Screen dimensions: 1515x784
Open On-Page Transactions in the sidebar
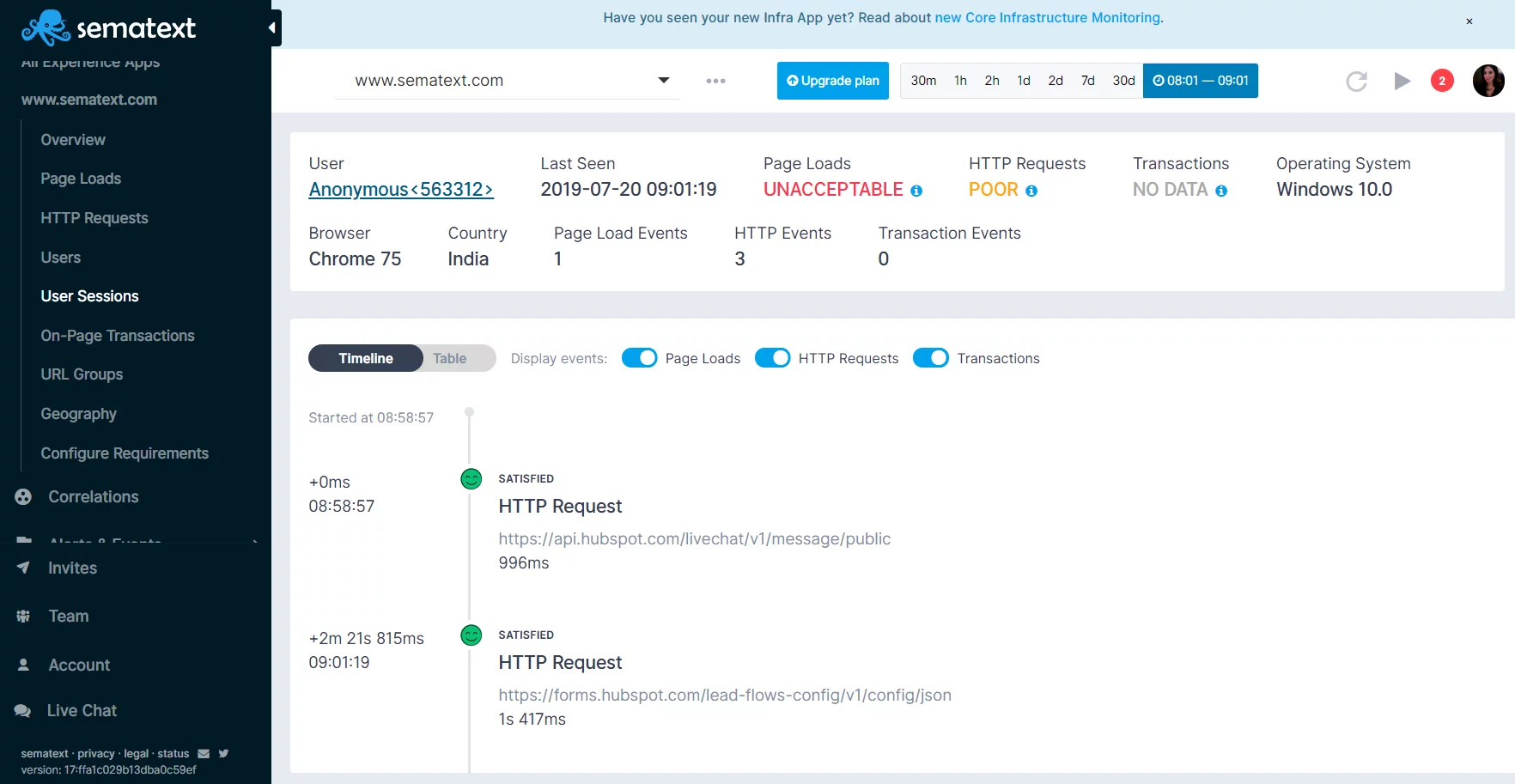[118, 336]
